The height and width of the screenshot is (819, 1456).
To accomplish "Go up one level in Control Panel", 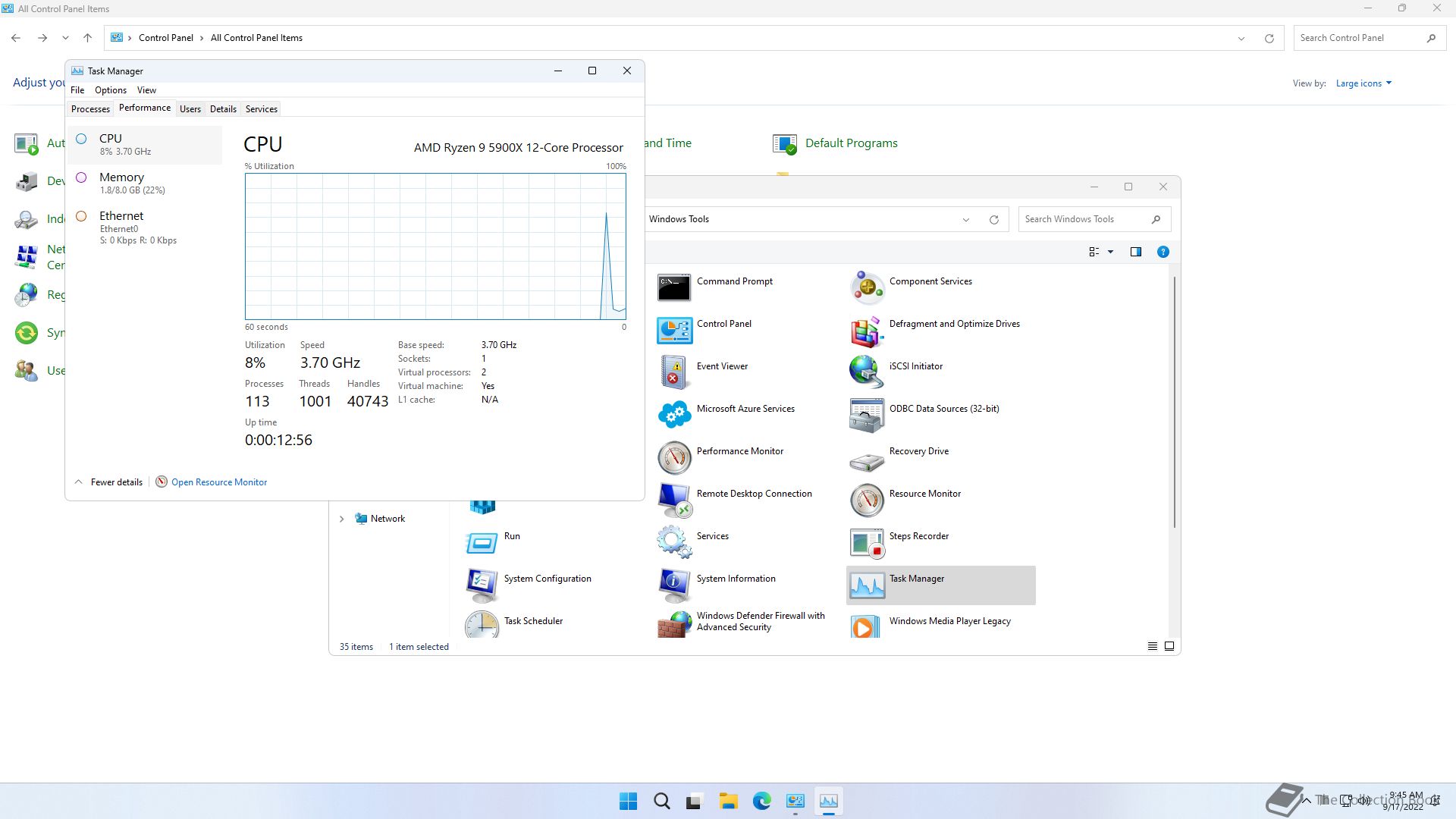I will point(87,38).
